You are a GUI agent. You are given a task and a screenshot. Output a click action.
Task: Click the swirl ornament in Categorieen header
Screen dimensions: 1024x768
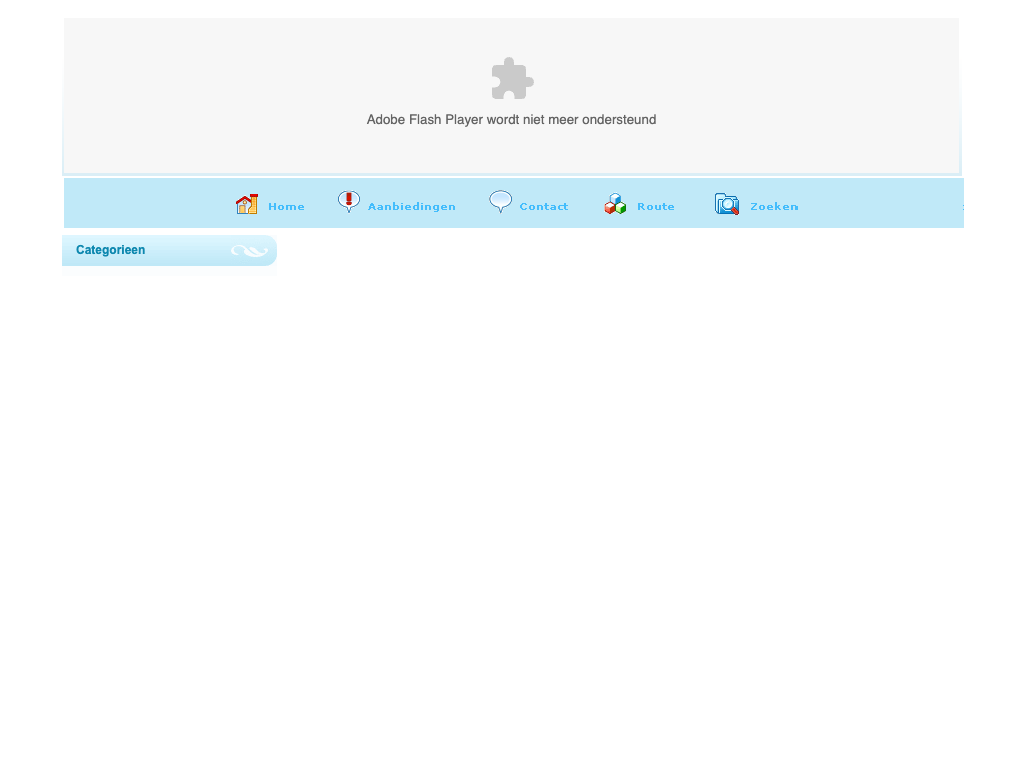tap(249, 251)
